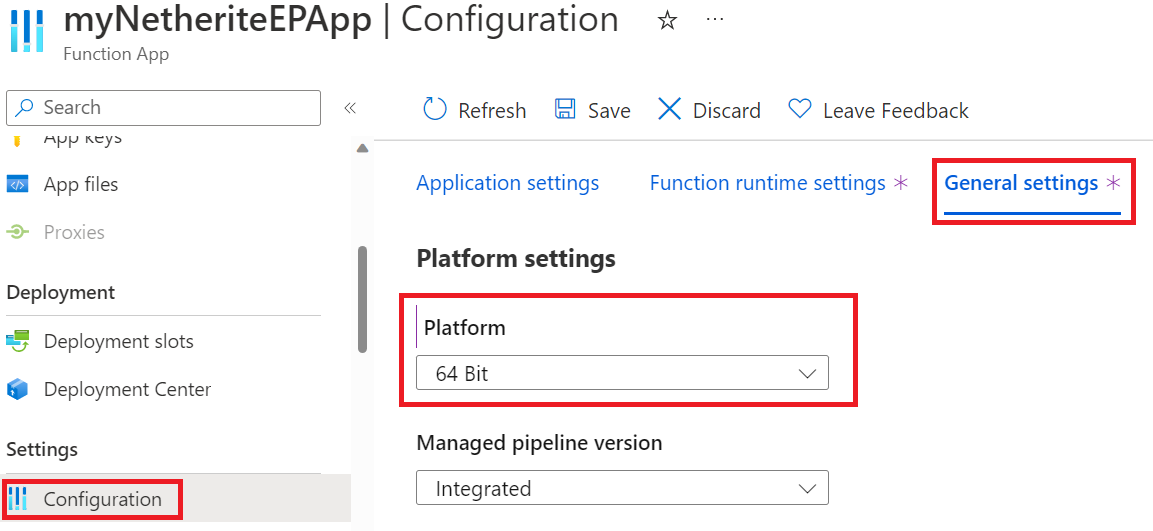
Task: Click the Discard X icon
Action: (670, 110)
